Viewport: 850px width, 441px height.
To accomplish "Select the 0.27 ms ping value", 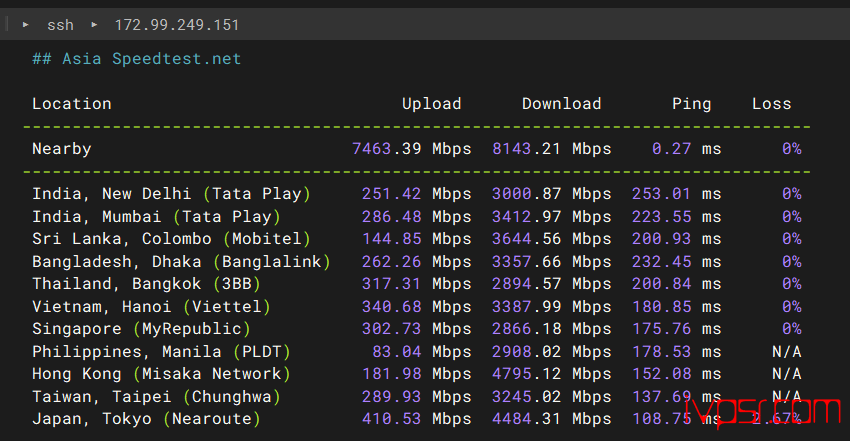I will [x=687, y=148].
